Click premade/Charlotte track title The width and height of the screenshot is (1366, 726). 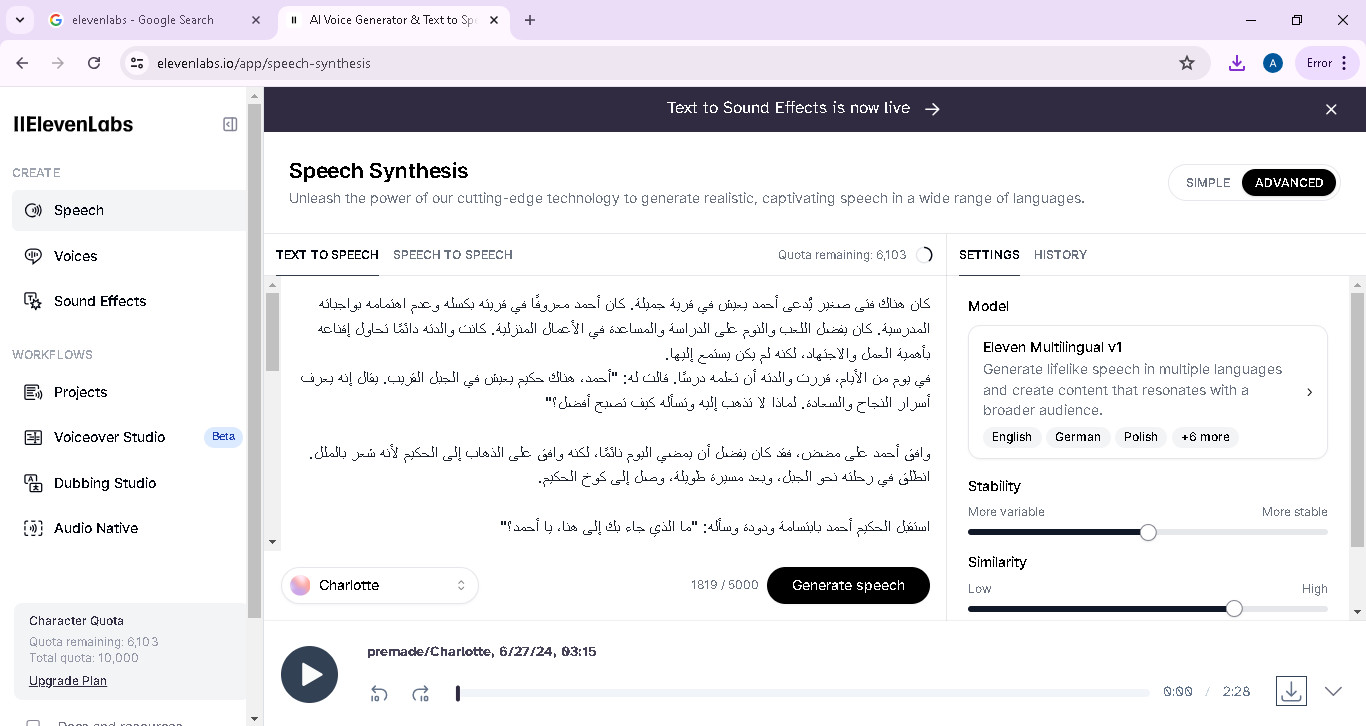pos(481,652)
